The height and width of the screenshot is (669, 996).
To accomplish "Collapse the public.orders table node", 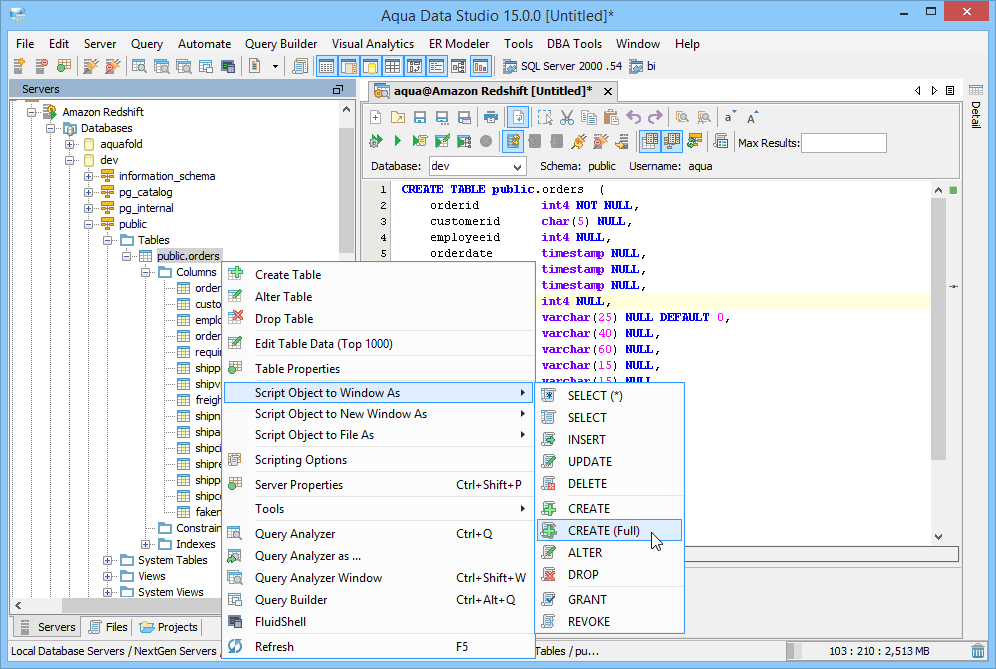I will click(x=126, y=256).
